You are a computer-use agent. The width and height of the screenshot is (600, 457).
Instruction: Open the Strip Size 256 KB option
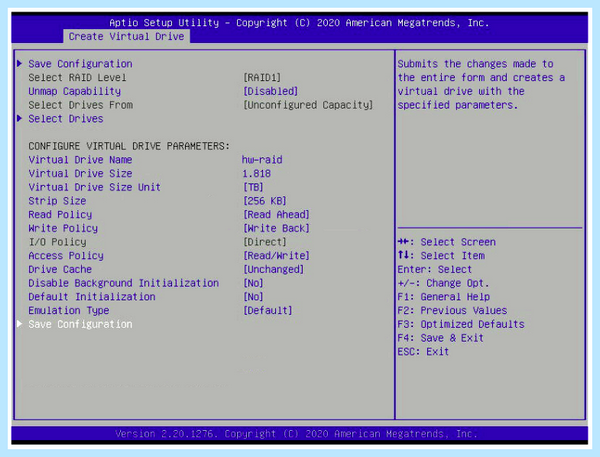(265, 201)
